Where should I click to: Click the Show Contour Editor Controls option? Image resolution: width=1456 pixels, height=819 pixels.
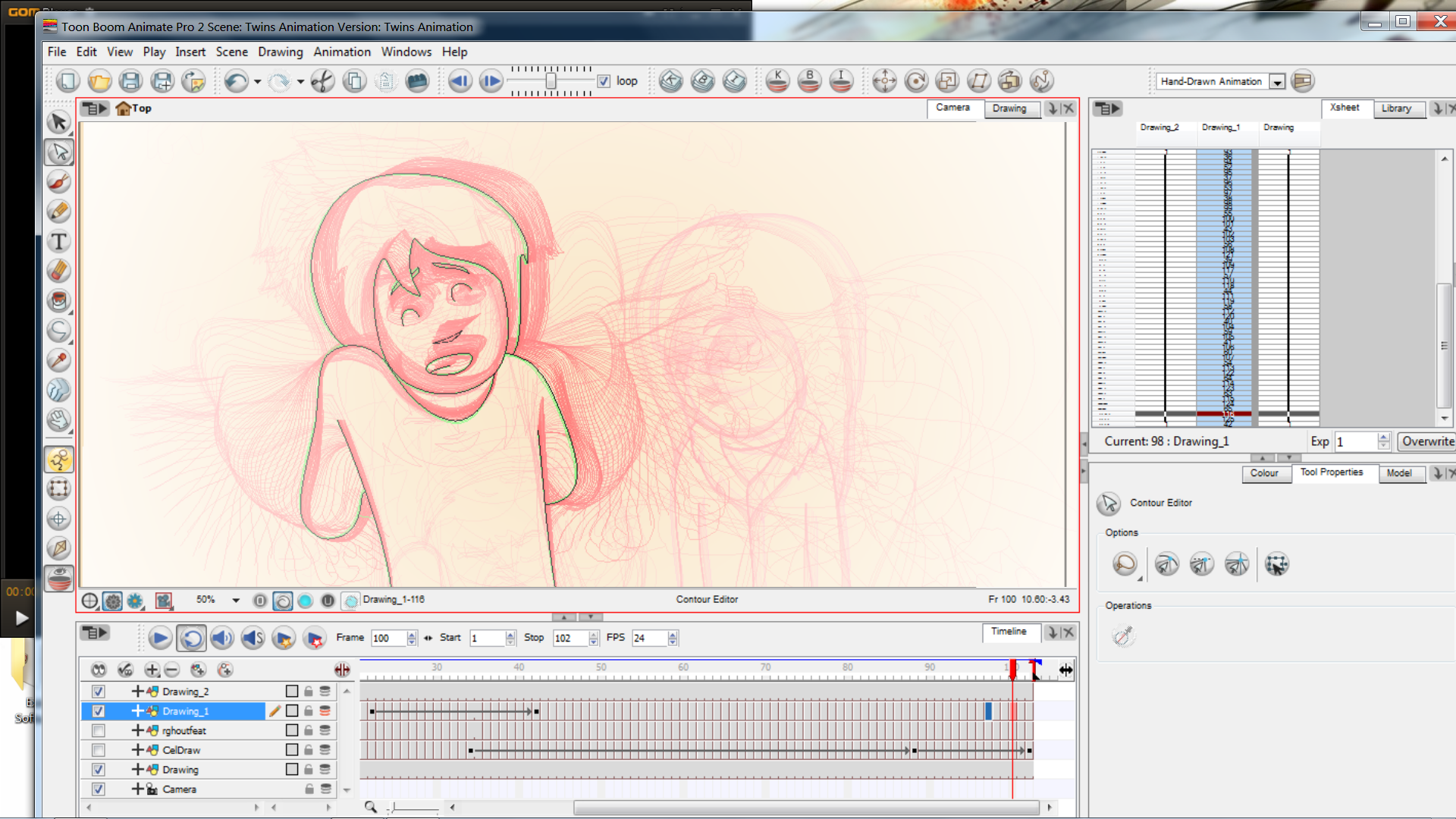point(1277,564)
